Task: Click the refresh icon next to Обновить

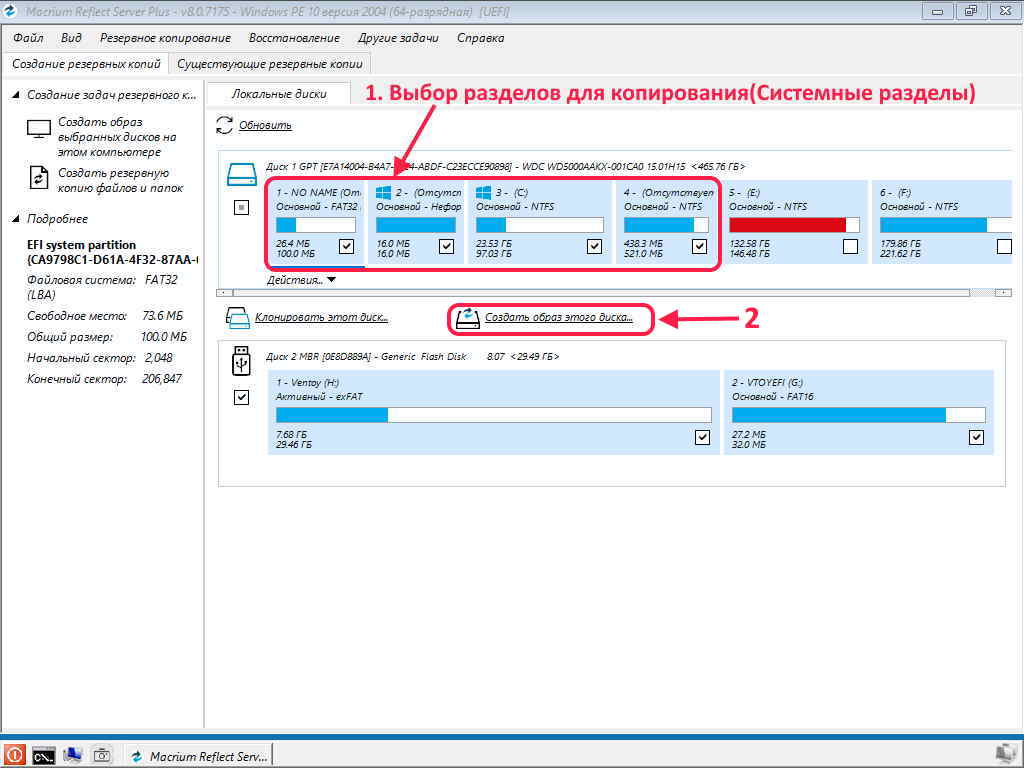Action: (225, 125)
